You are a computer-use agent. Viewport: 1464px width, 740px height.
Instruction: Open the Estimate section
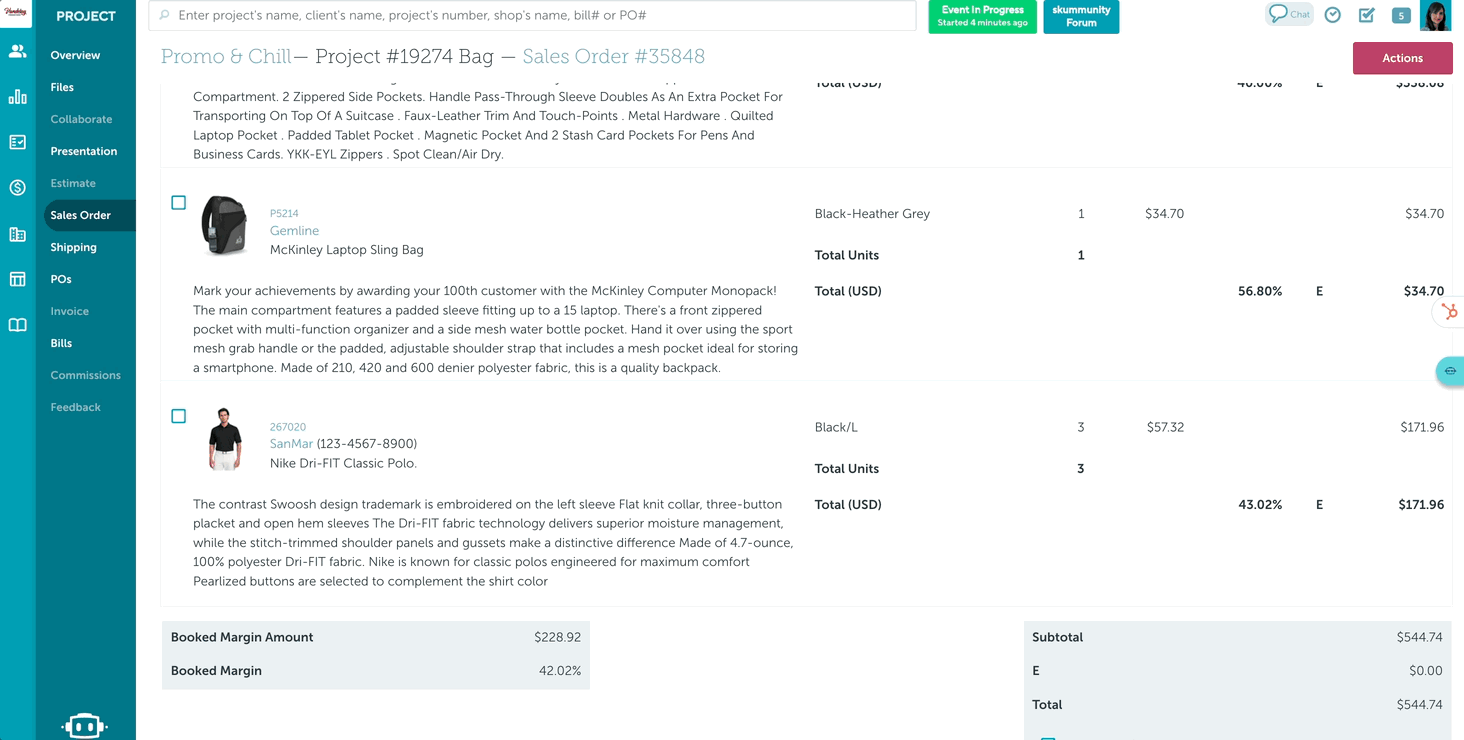[73, 183]
